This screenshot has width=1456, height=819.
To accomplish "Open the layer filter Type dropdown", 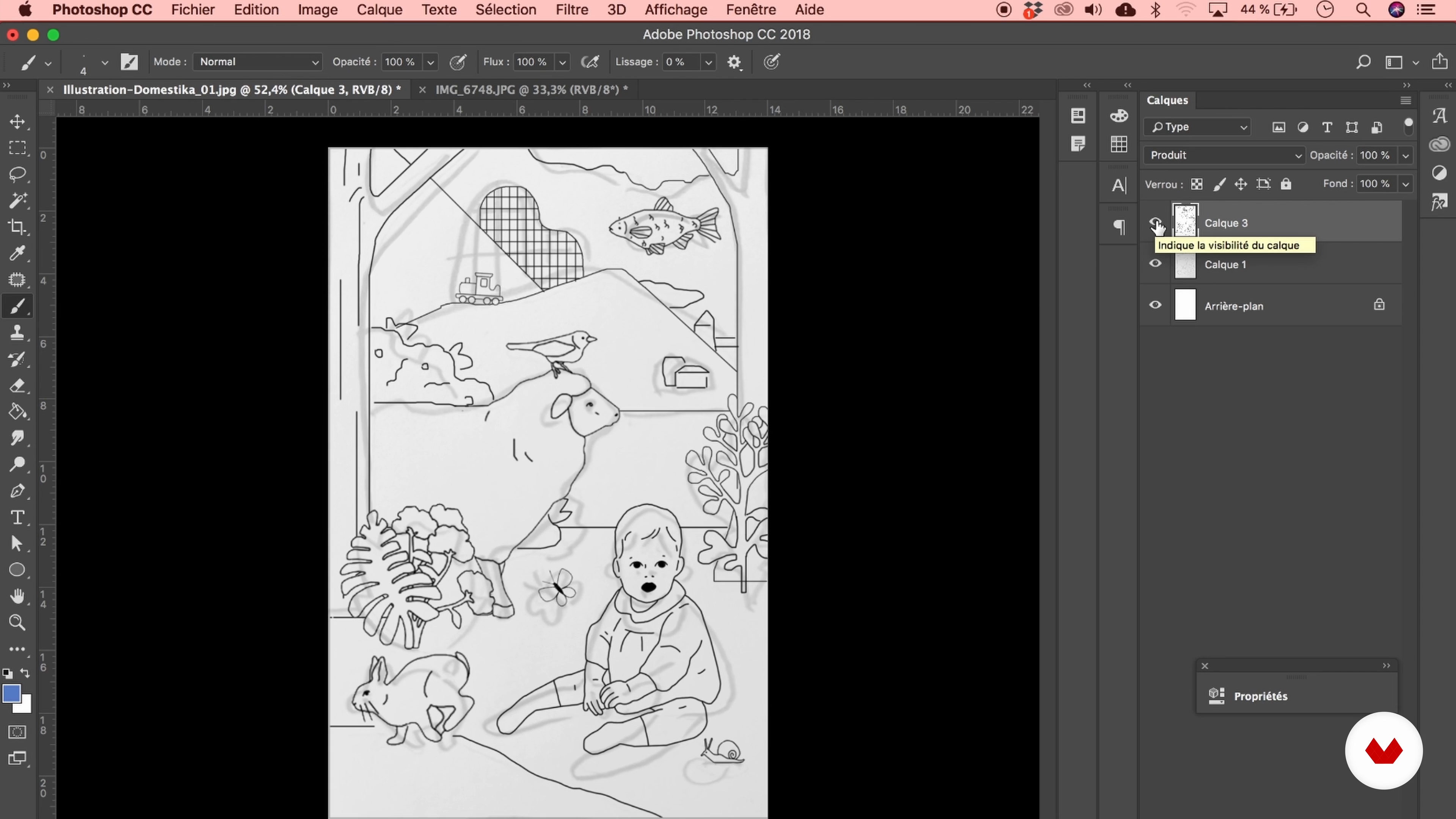I will coord(1197,127).
